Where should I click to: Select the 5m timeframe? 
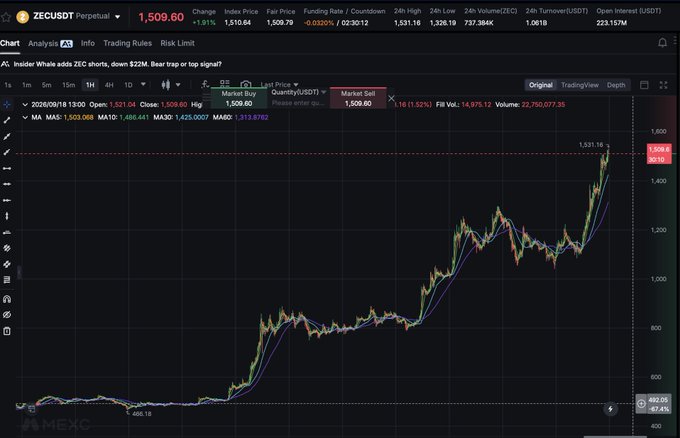pos(46,85)
